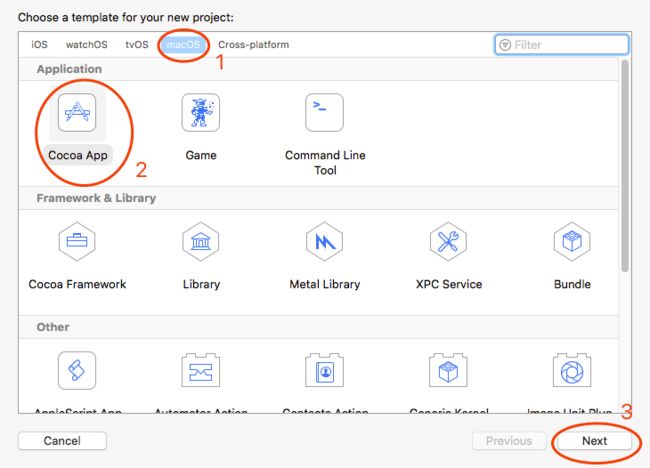Pick the XPC Service tools icon
The image size is (650, 468).
click(x=448, y=241)
